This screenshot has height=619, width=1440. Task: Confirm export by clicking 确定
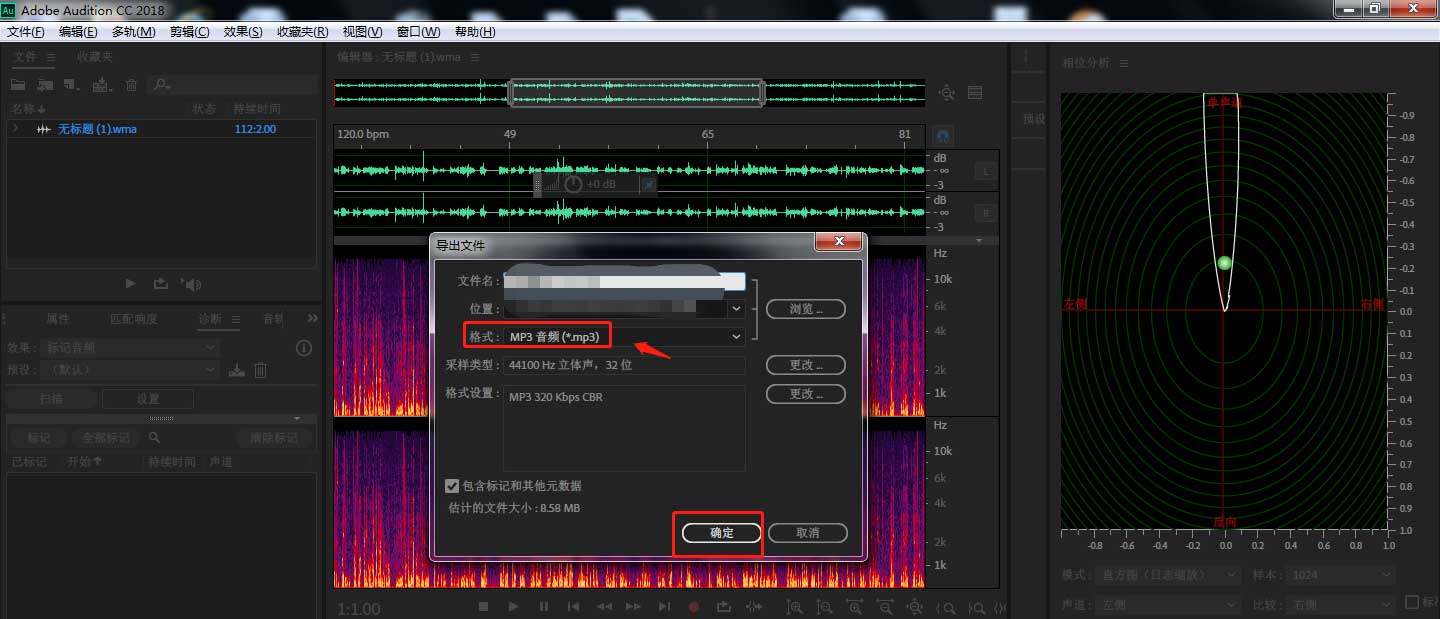pos(719,532)
